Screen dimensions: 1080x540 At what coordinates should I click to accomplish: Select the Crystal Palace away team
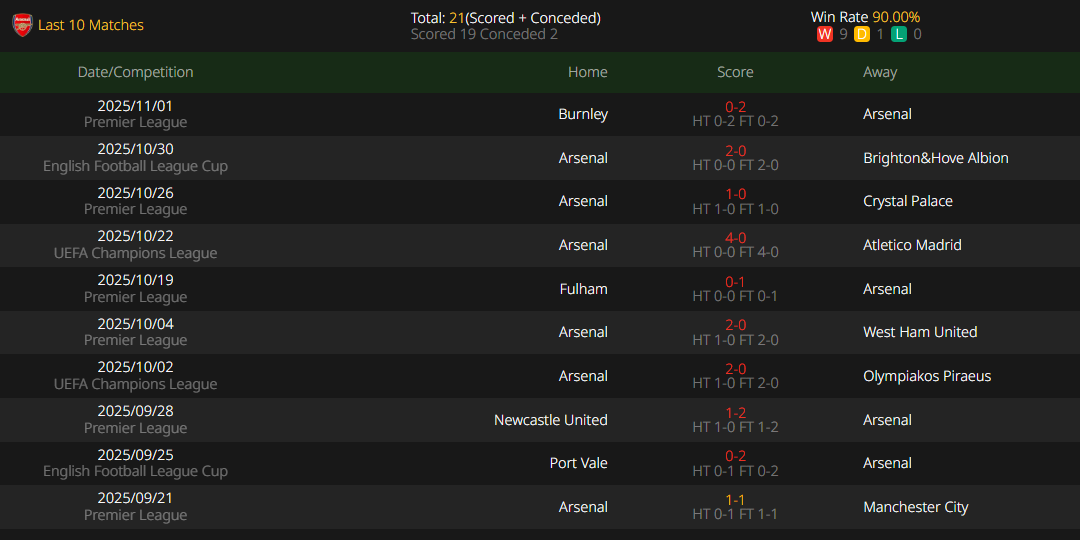point(907,201)
